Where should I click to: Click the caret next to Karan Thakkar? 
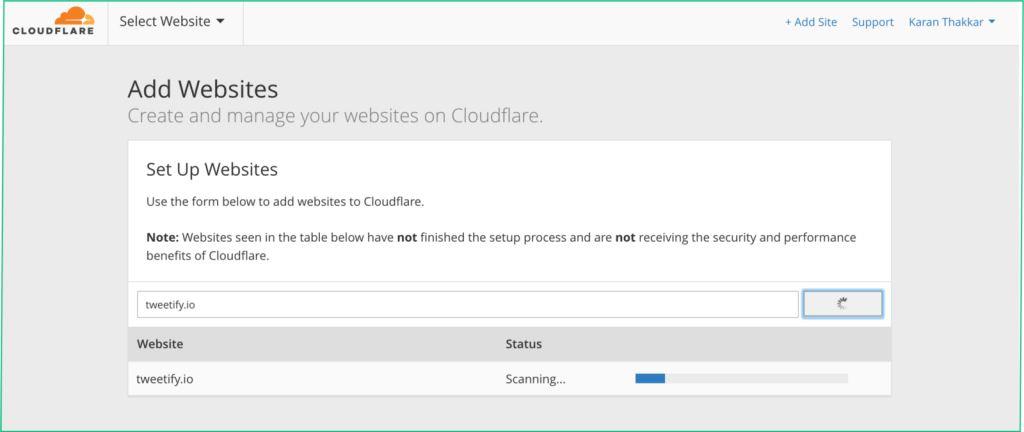click(x=992, y=22)
